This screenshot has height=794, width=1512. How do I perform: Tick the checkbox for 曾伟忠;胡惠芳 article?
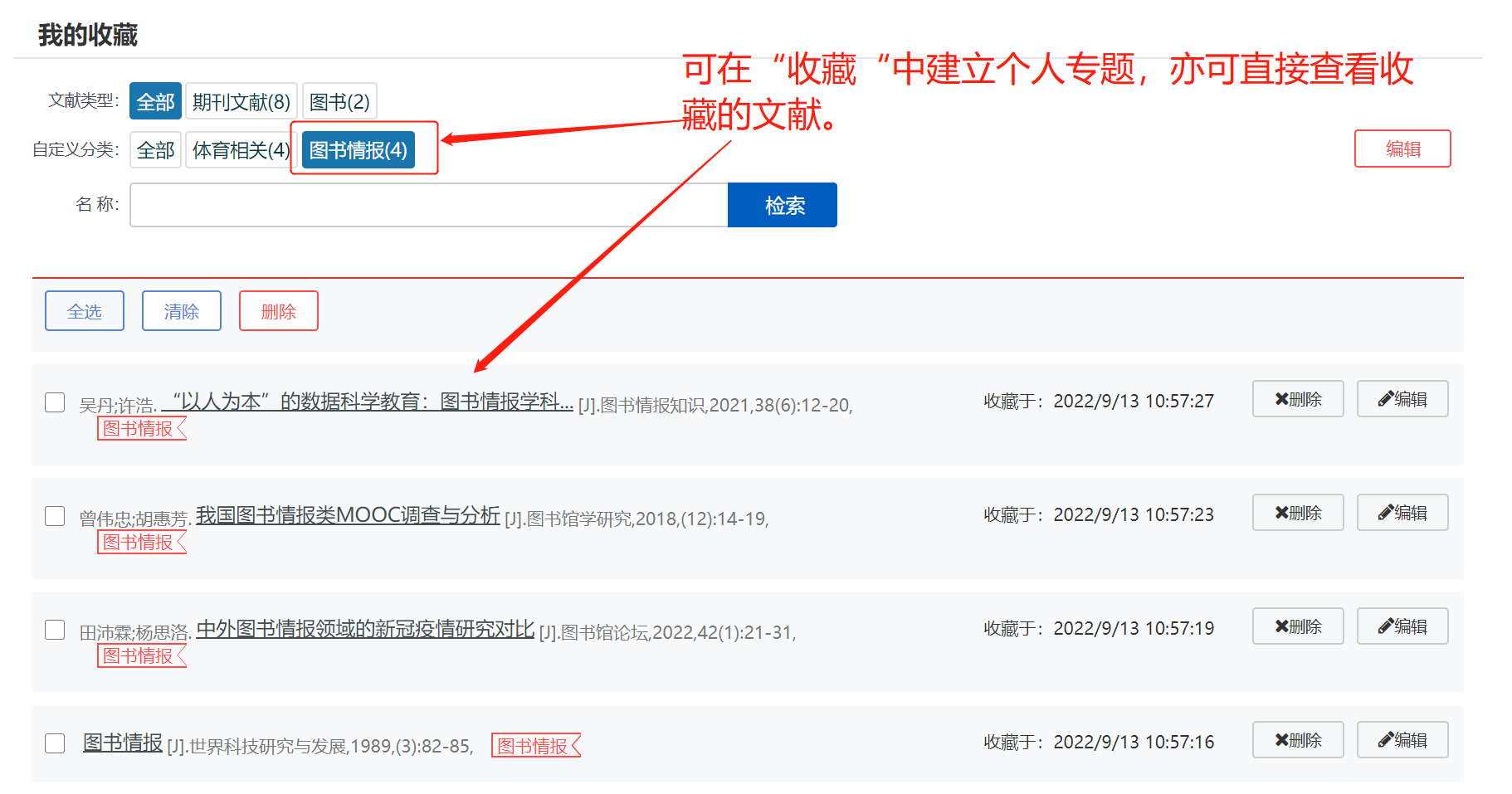[x=55, y=516]
